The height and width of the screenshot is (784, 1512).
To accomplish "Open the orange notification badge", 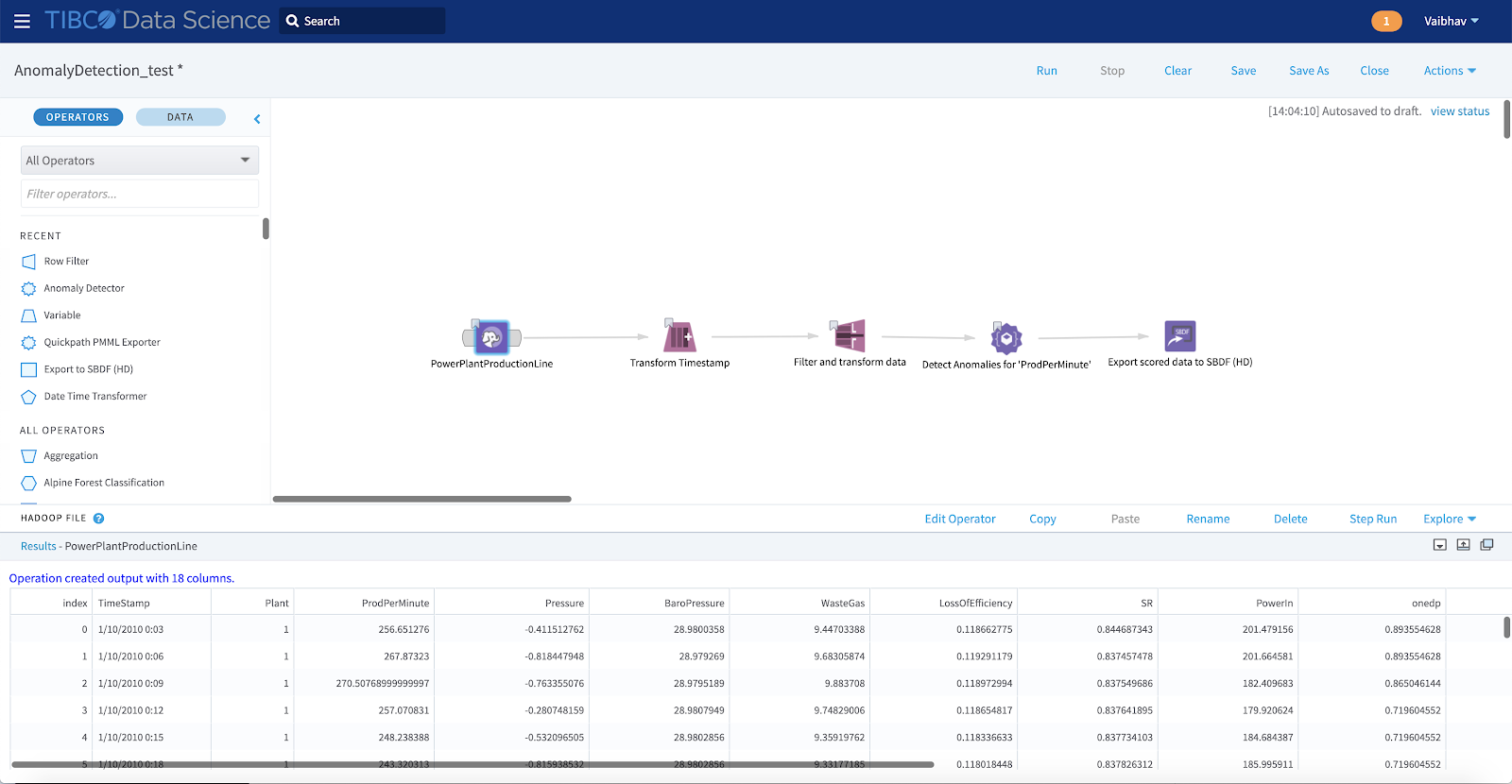I will (1386, 21).
